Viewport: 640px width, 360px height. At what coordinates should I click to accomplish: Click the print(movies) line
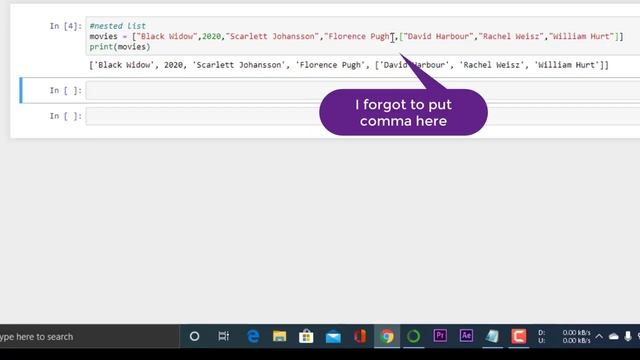point(120,47)
